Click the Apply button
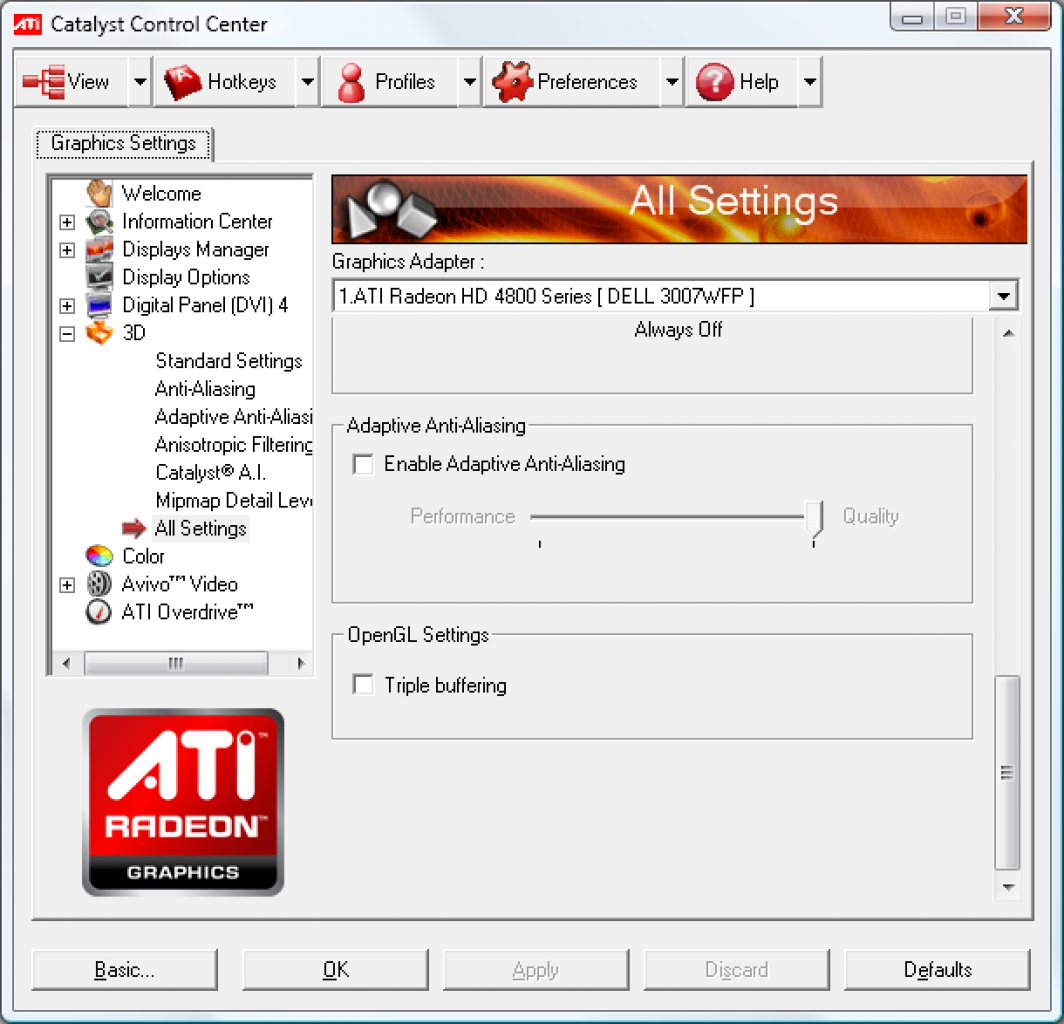The height and width of the screenshot is (1024, 1064). pos(535,970)
